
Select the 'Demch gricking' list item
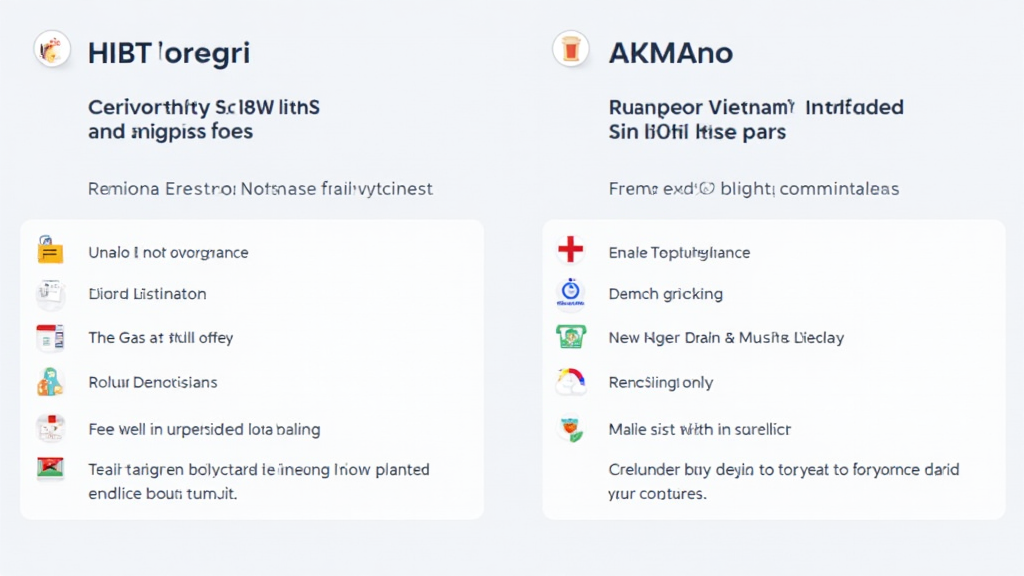coord(665,294)
